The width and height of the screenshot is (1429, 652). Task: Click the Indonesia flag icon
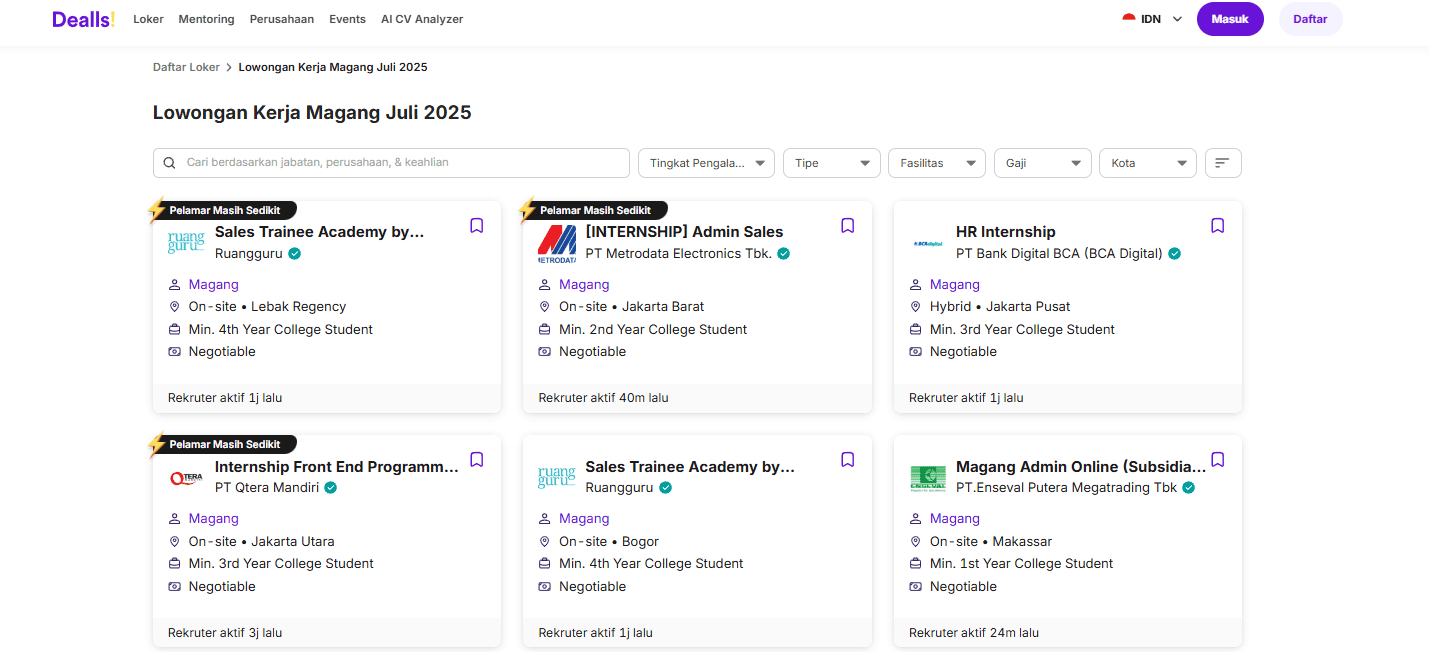click(x=1129, y=19)
